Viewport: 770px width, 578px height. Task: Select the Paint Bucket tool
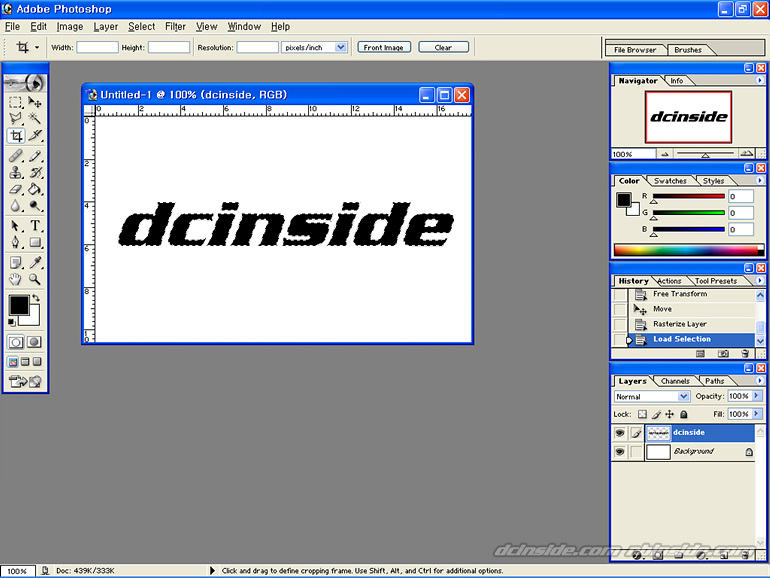click(34, 189)
